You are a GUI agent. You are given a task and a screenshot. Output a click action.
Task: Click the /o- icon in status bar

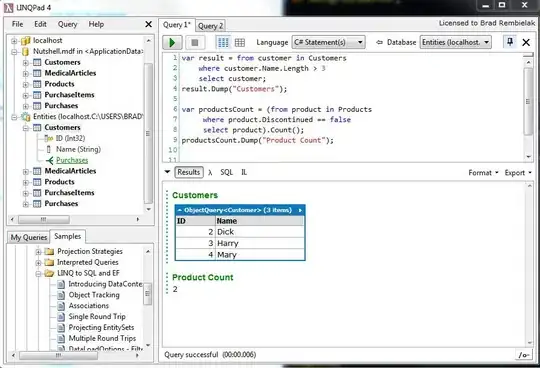coord(523,355)
